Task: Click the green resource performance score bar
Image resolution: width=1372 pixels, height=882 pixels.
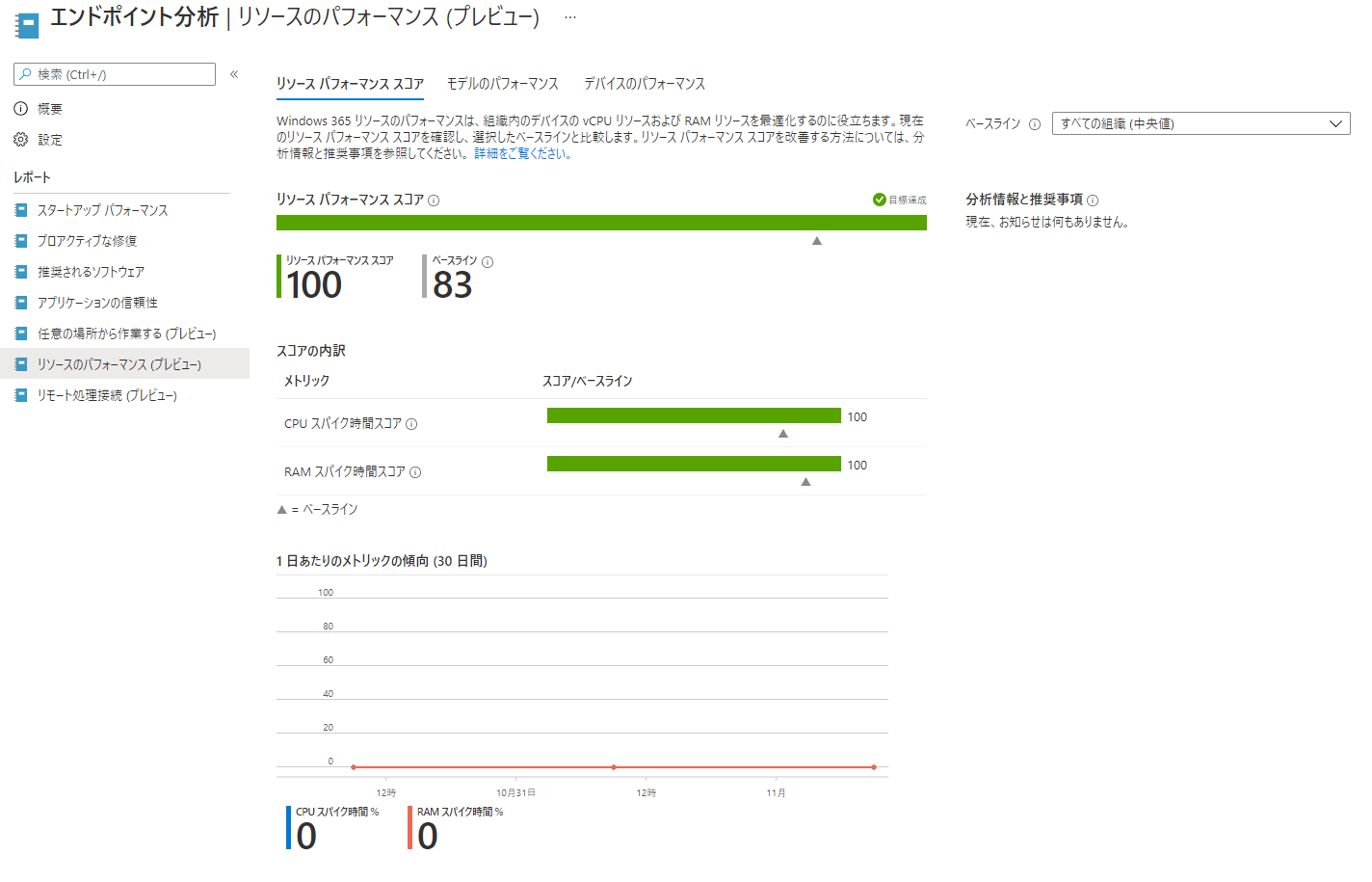Action: (x=601, y=223)
